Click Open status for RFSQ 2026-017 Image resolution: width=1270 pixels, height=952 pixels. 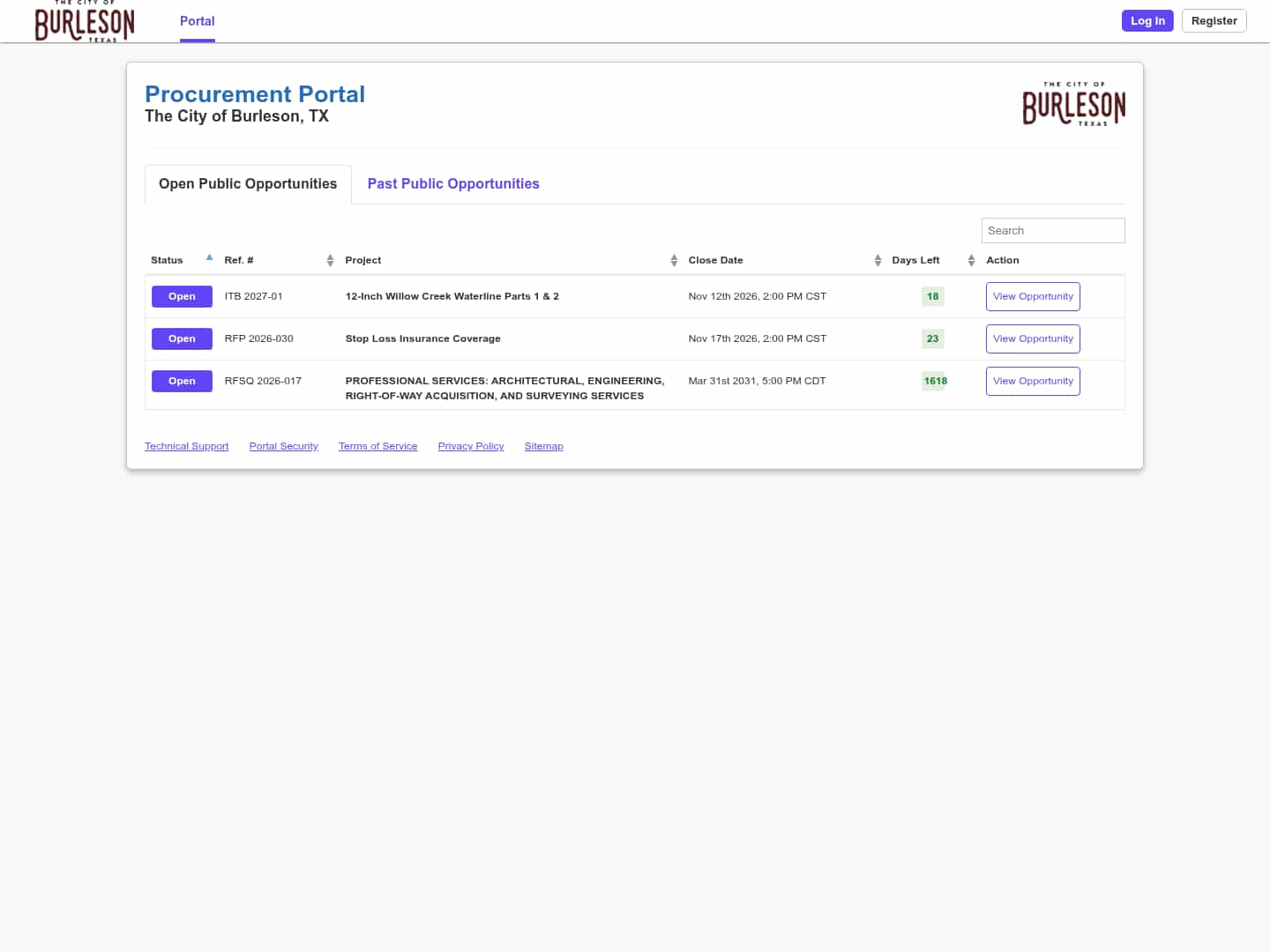(x=182, y=381)
